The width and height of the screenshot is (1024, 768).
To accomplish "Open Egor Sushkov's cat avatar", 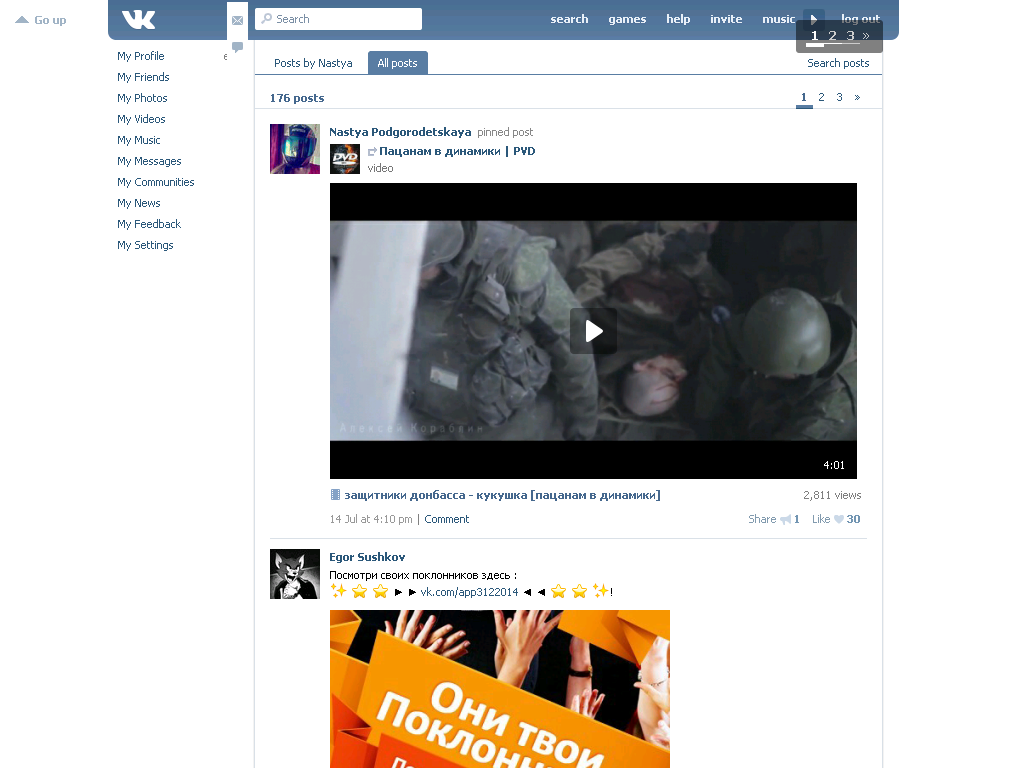I will click(295, 574).
